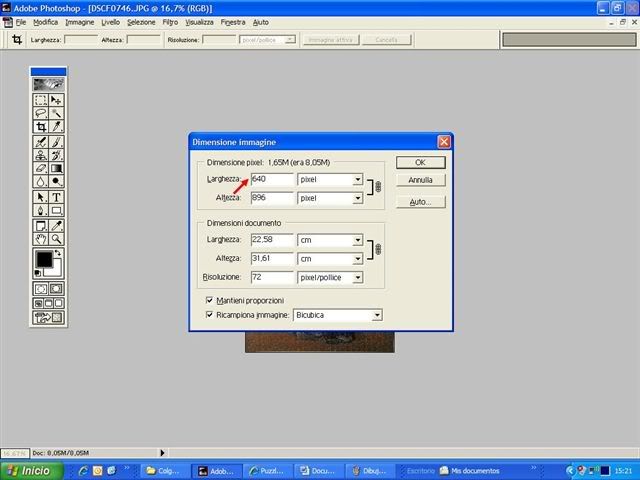The height and width of the screenshot is (480, 640).
Task: Open the Filtro menu
Action: (x=170, y=22)
